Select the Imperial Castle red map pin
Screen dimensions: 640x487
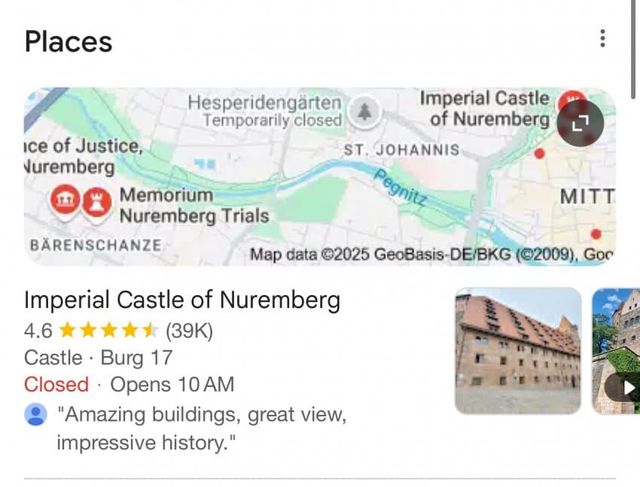point(571,101)
